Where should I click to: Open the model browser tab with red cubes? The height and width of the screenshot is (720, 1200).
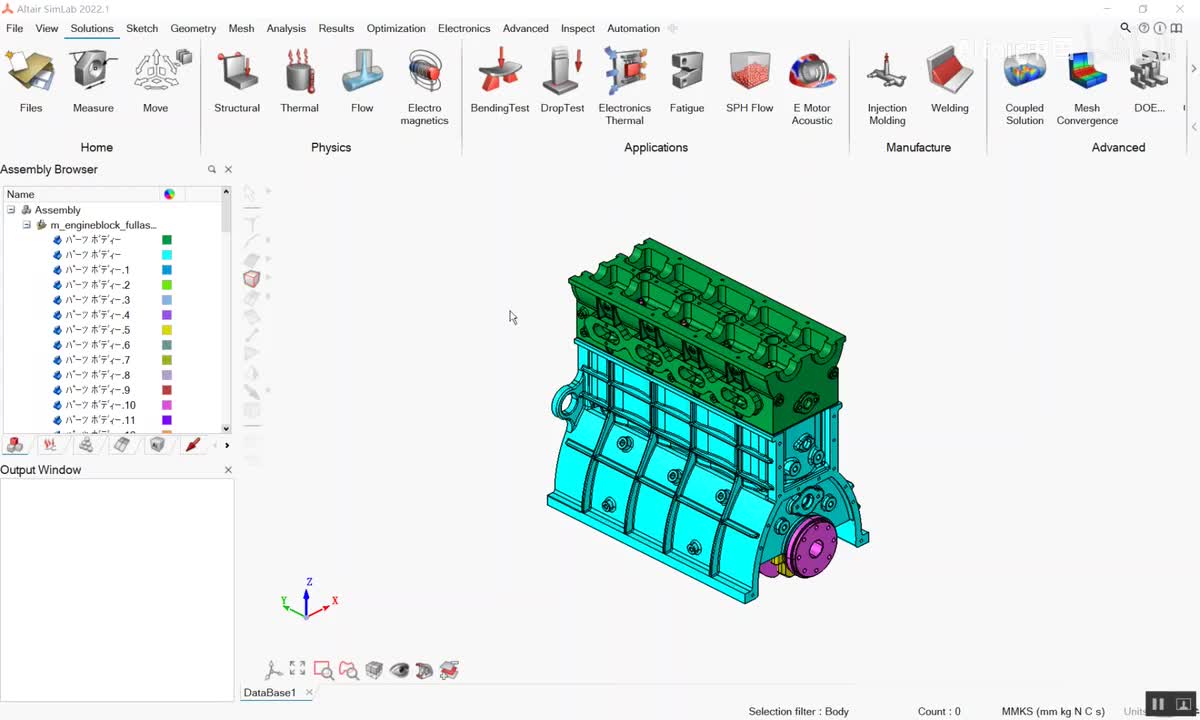pyautogui.click(x=15, y=445)
